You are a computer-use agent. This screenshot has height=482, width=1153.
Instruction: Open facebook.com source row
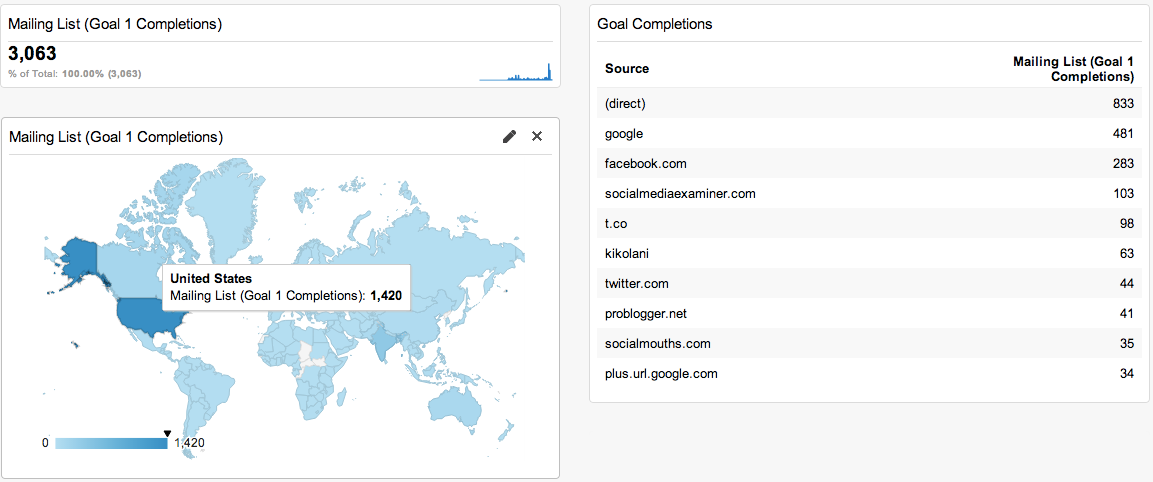(x=870, y=163)
